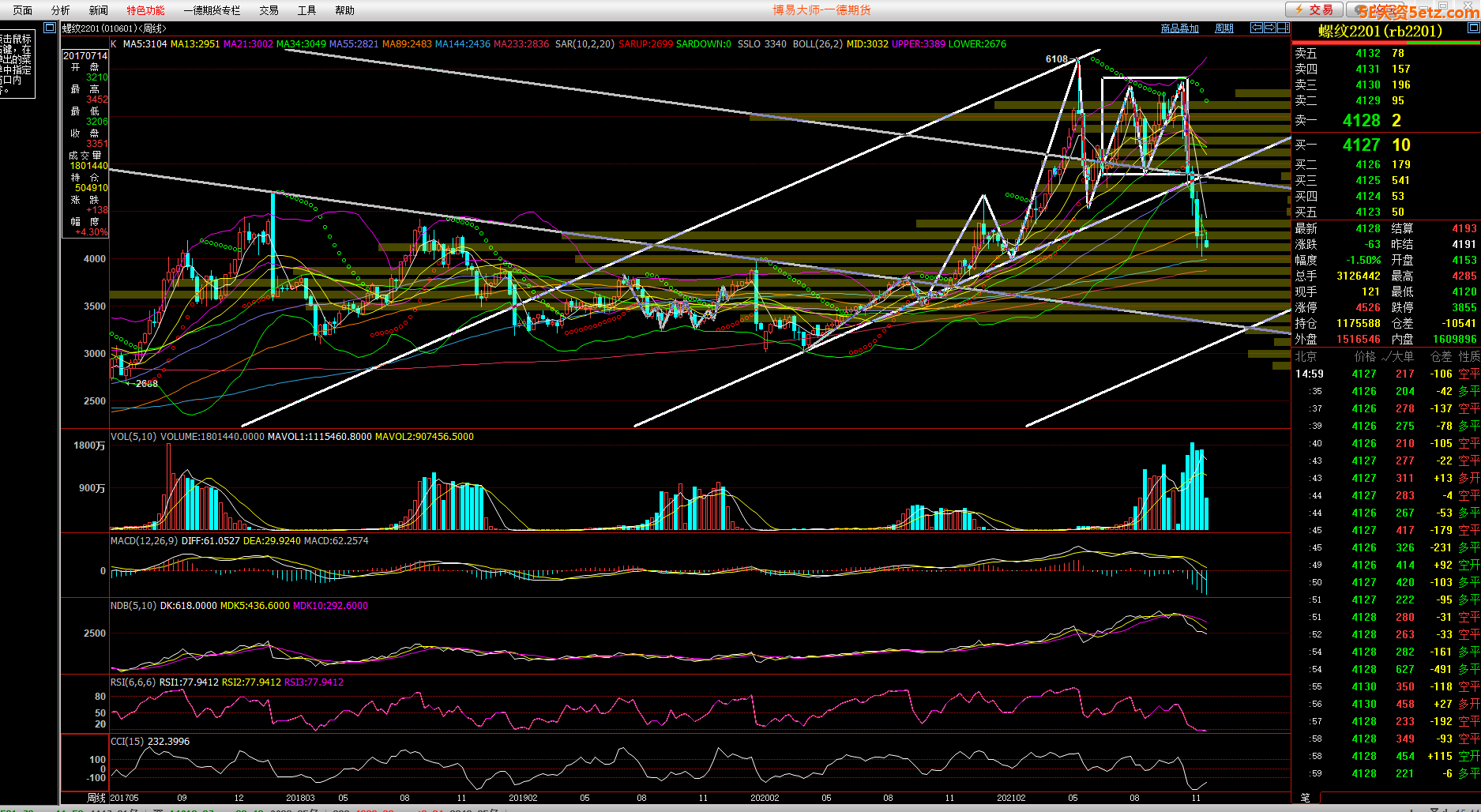Click the 周线 period label at chart bottom
Viewport: 1481px width, 812px height.
pyautogui.click(x=96, y=798)
